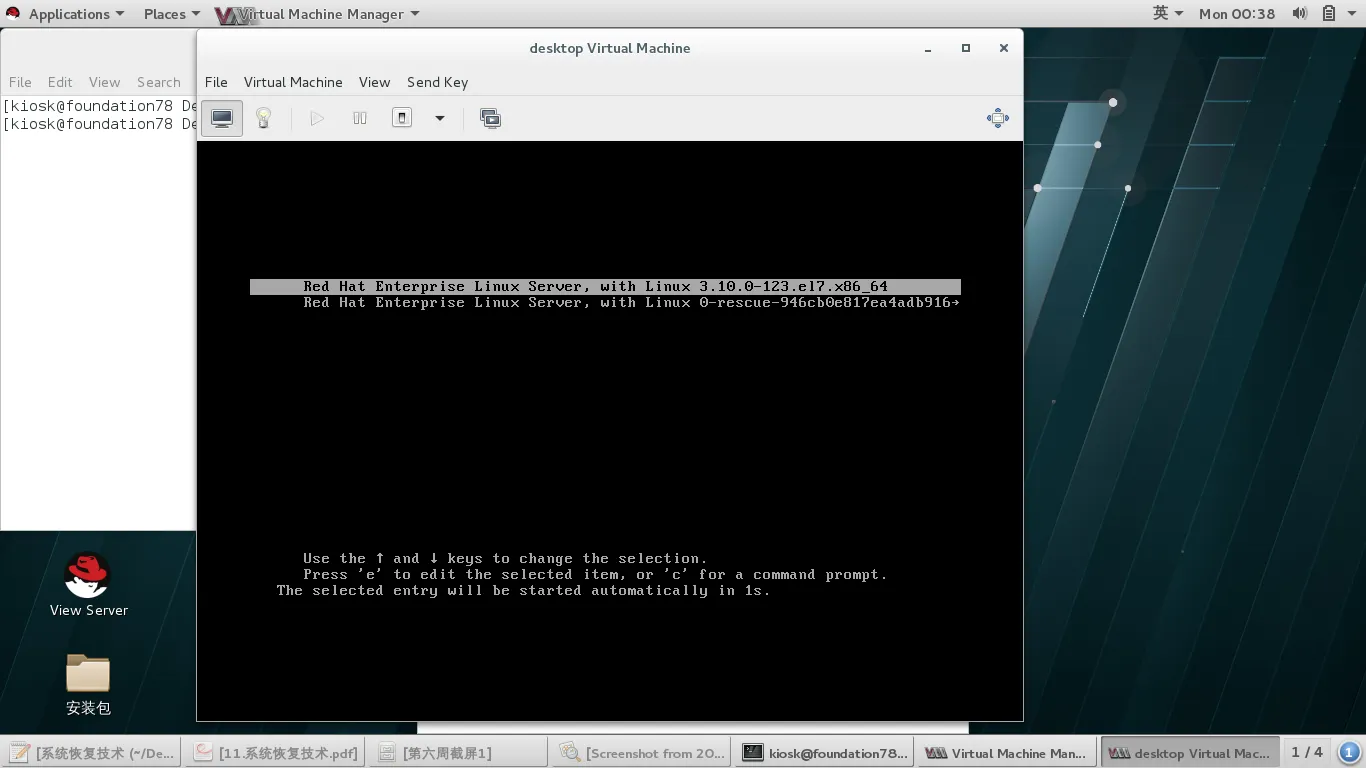
Task: Pause the virtual machine
Action: coord(360,118)
